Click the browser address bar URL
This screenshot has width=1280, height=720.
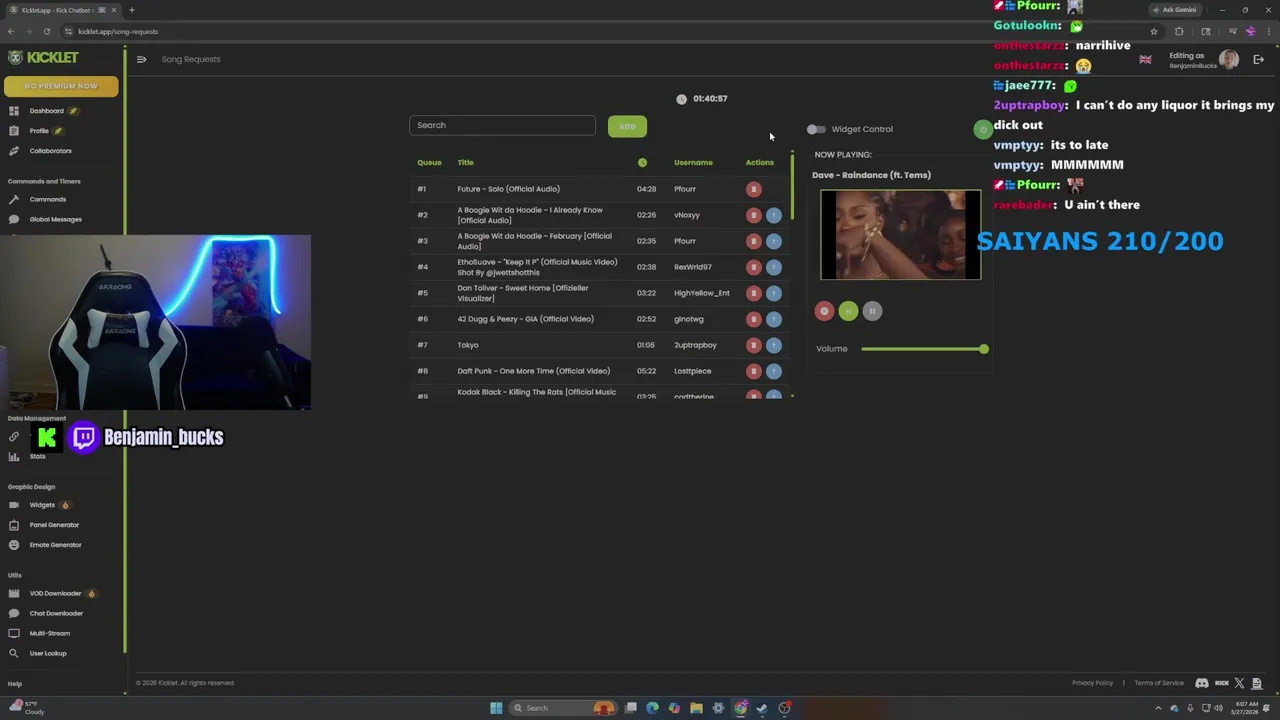pos(118,31)
